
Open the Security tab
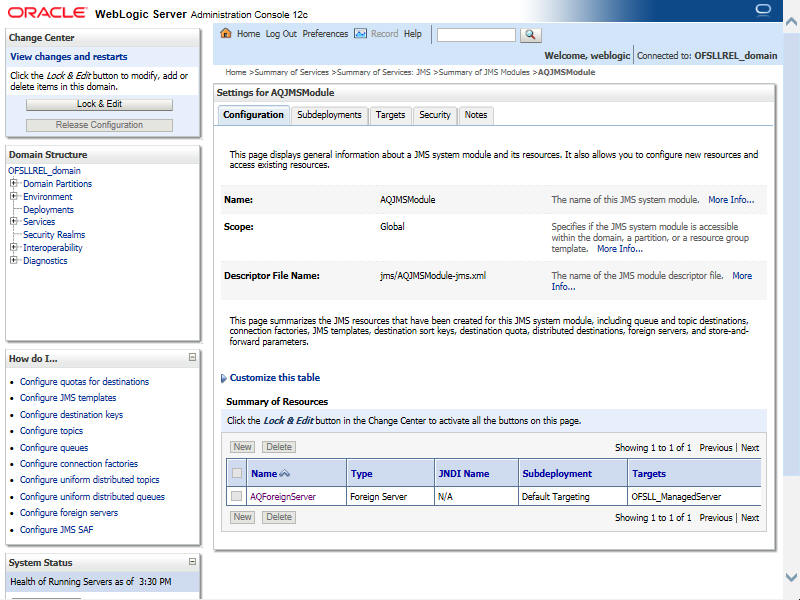coord(435,115)
